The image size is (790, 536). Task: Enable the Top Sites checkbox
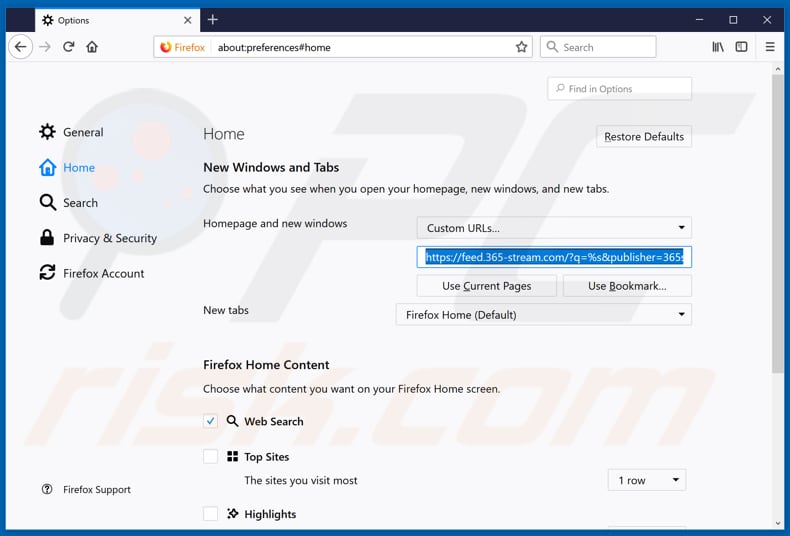click(x=211, y=456)
